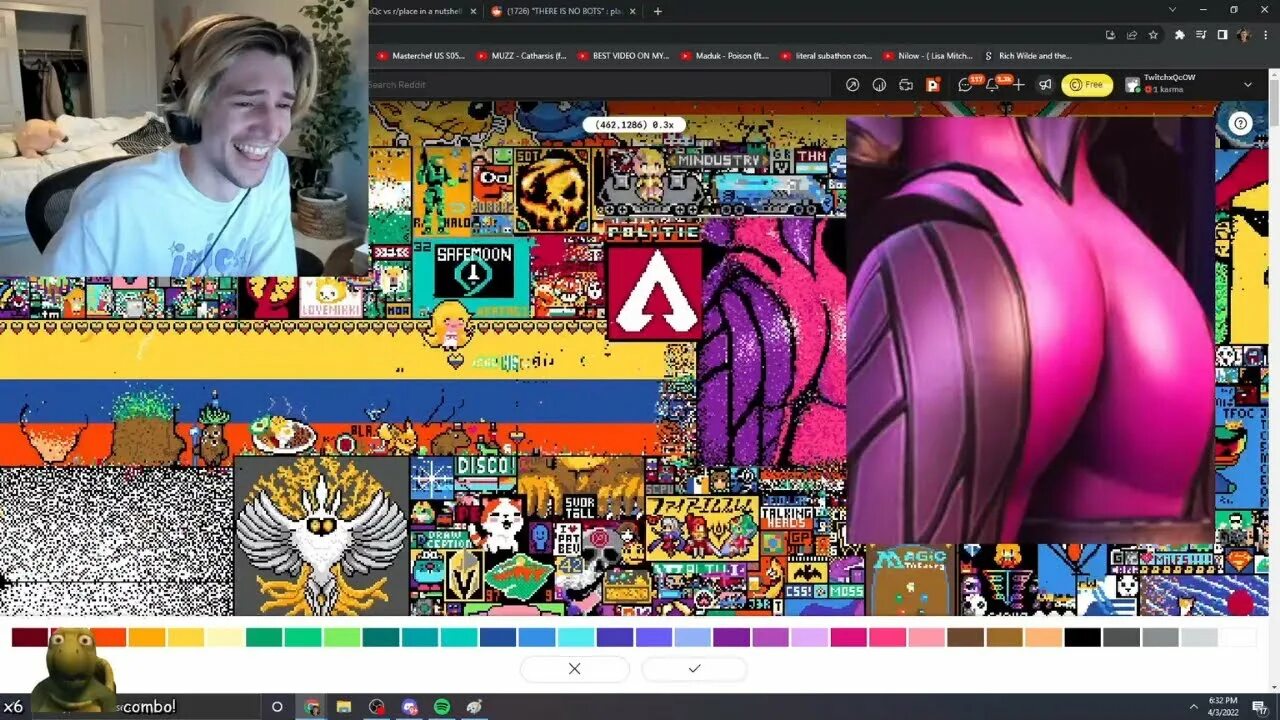This screenshot has width=1280, height=720.
Task: Open the Chrome profile avatar
Action: point(1243,34)
